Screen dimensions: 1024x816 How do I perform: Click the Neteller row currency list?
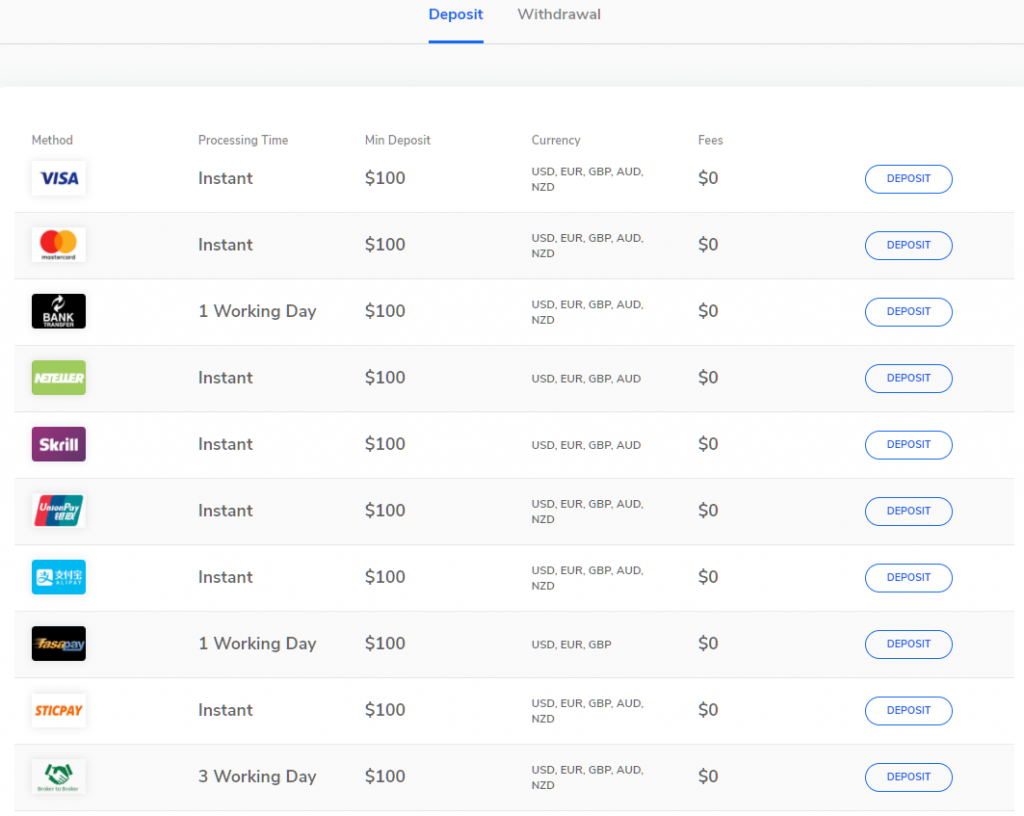(x=586, y=379)
